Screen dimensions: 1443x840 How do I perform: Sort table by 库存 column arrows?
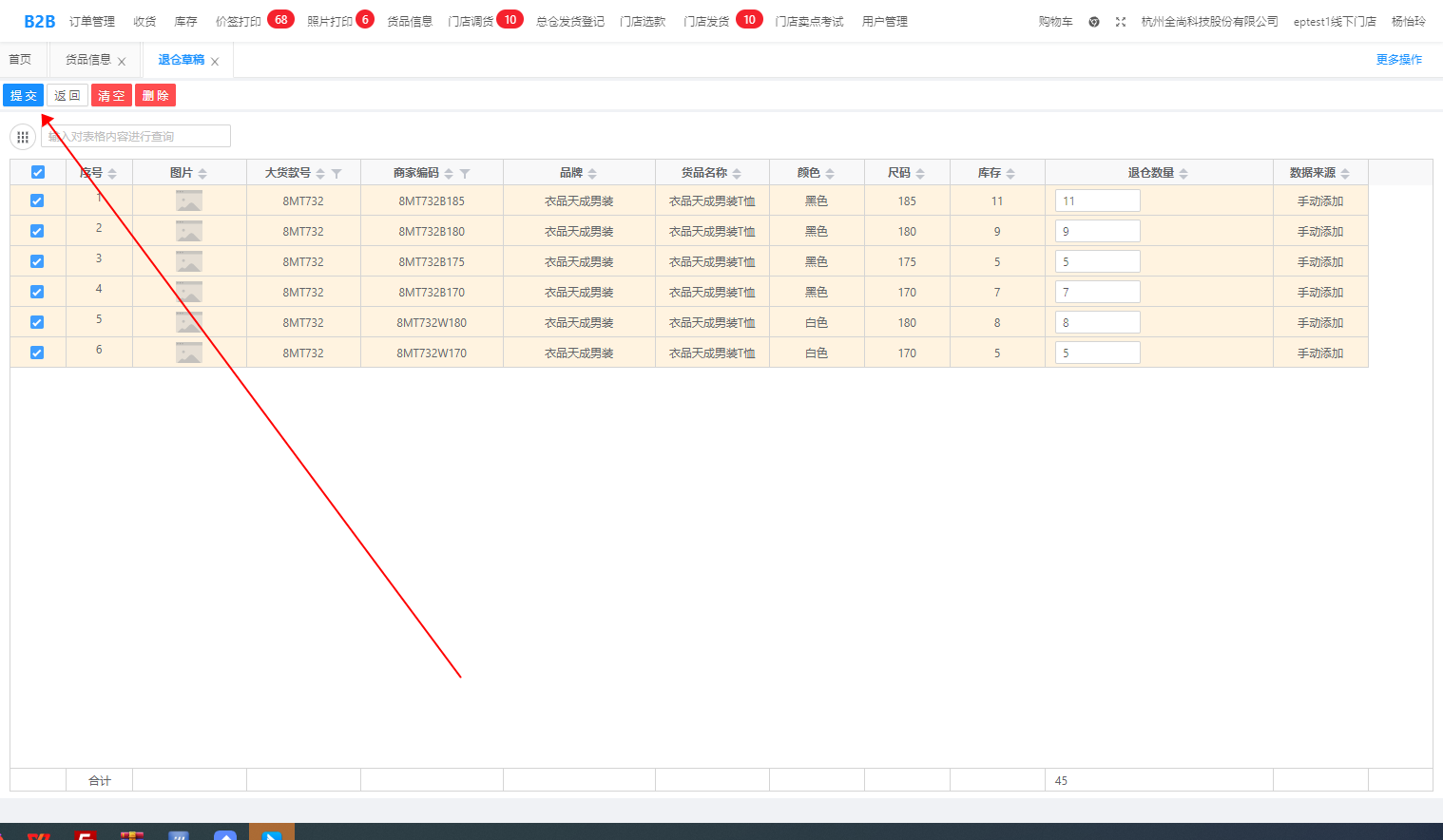1010,174
